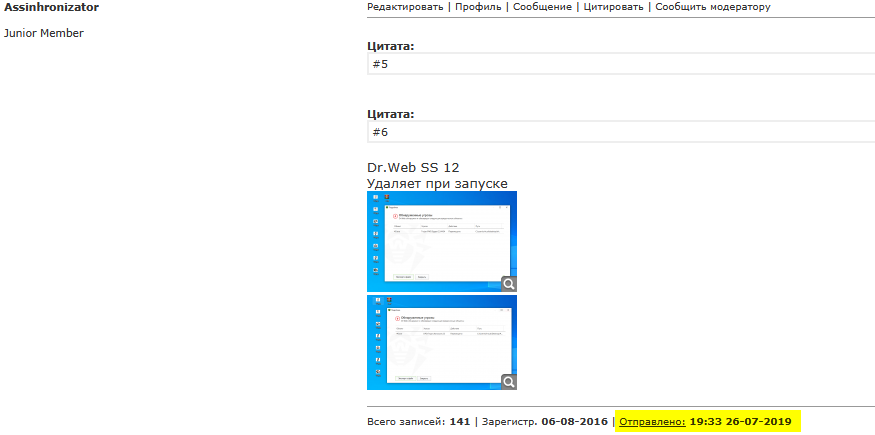Click the Удаляет при запуске text
875x435 pixels.
tap(437, 183)
